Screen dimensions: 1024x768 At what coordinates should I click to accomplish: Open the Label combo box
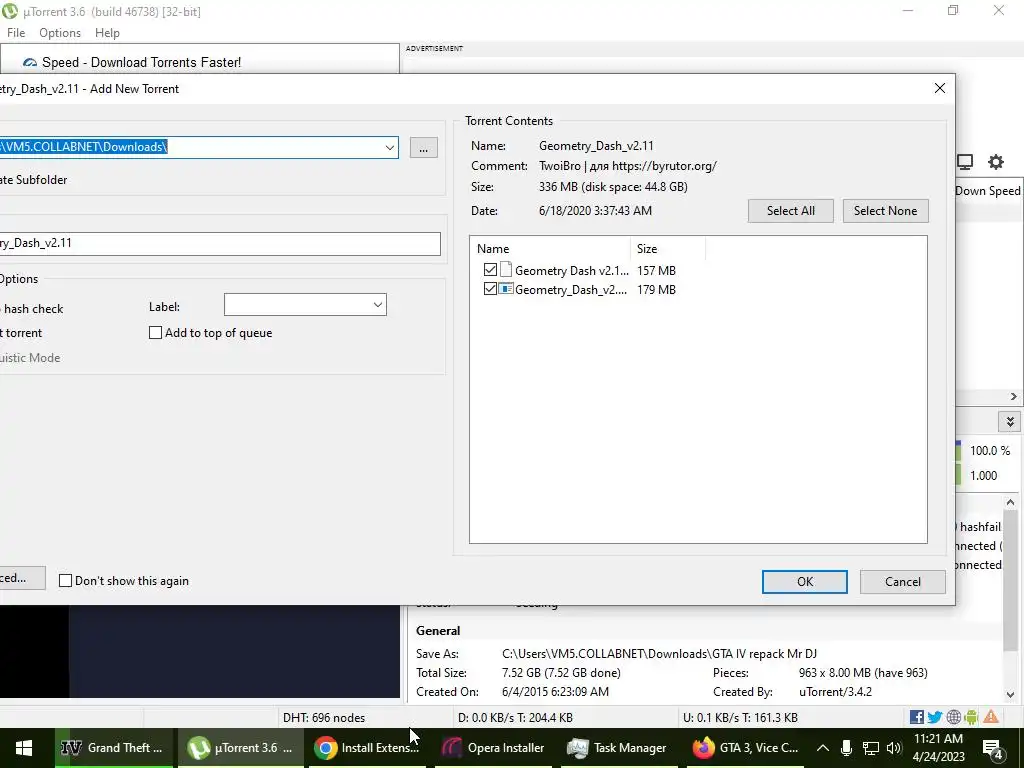point(305,305)
